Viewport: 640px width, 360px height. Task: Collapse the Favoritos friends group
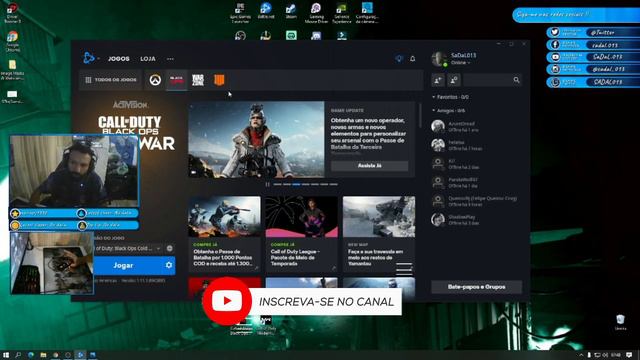(x=451, y=97)
